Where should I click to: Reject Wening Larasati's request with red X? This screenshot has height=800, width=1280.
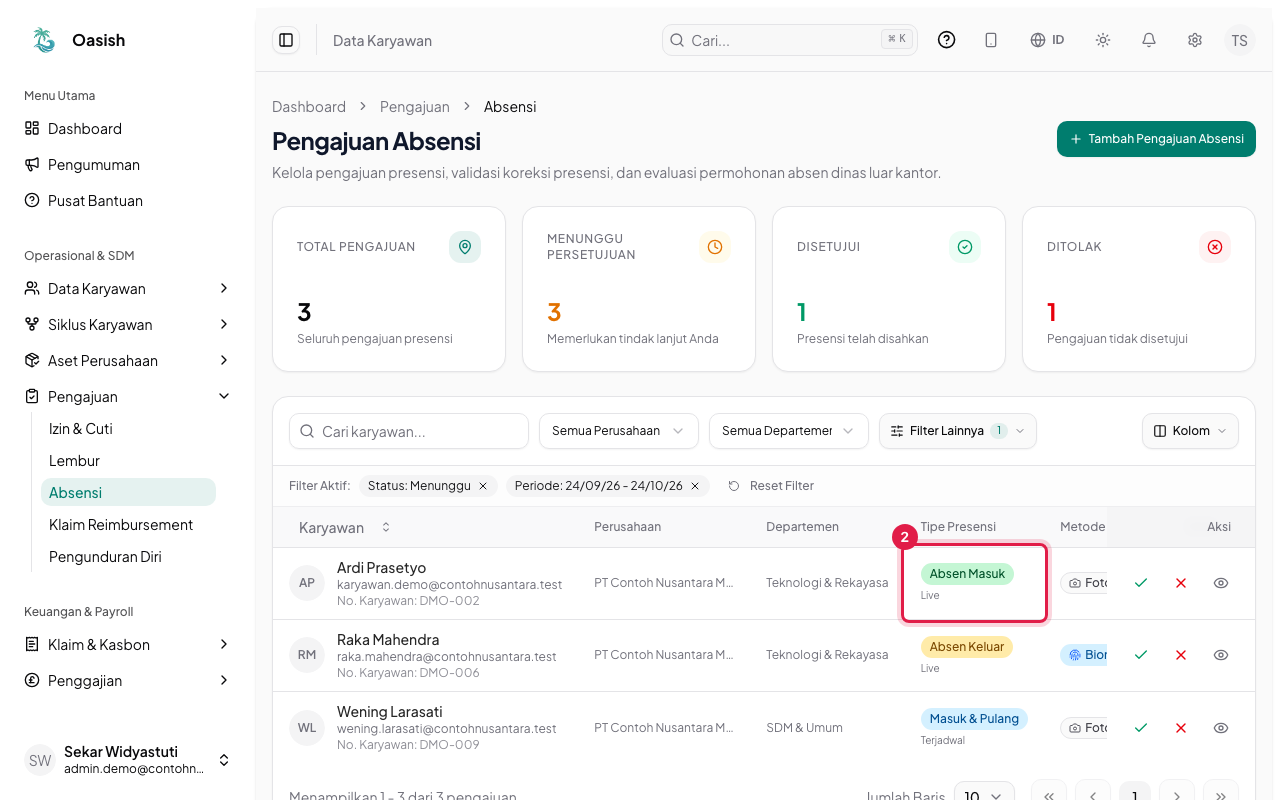tap(1181, 728)
